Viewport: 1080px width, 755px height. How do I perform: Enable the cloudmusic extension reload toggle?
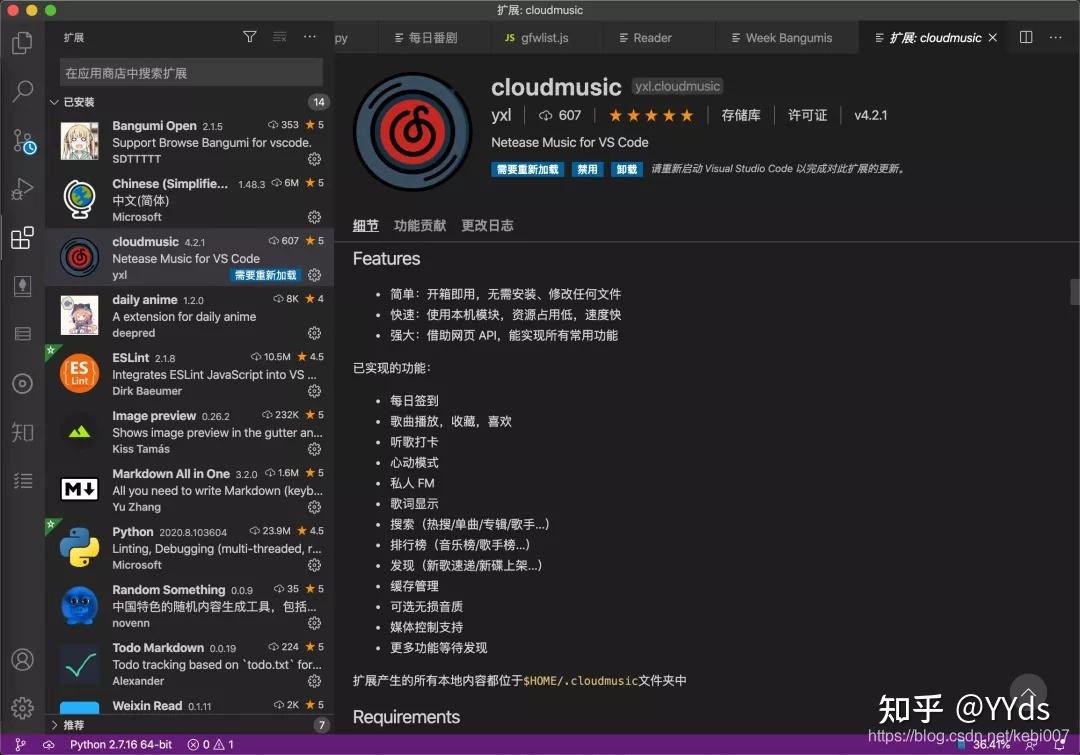click(527, 169)
